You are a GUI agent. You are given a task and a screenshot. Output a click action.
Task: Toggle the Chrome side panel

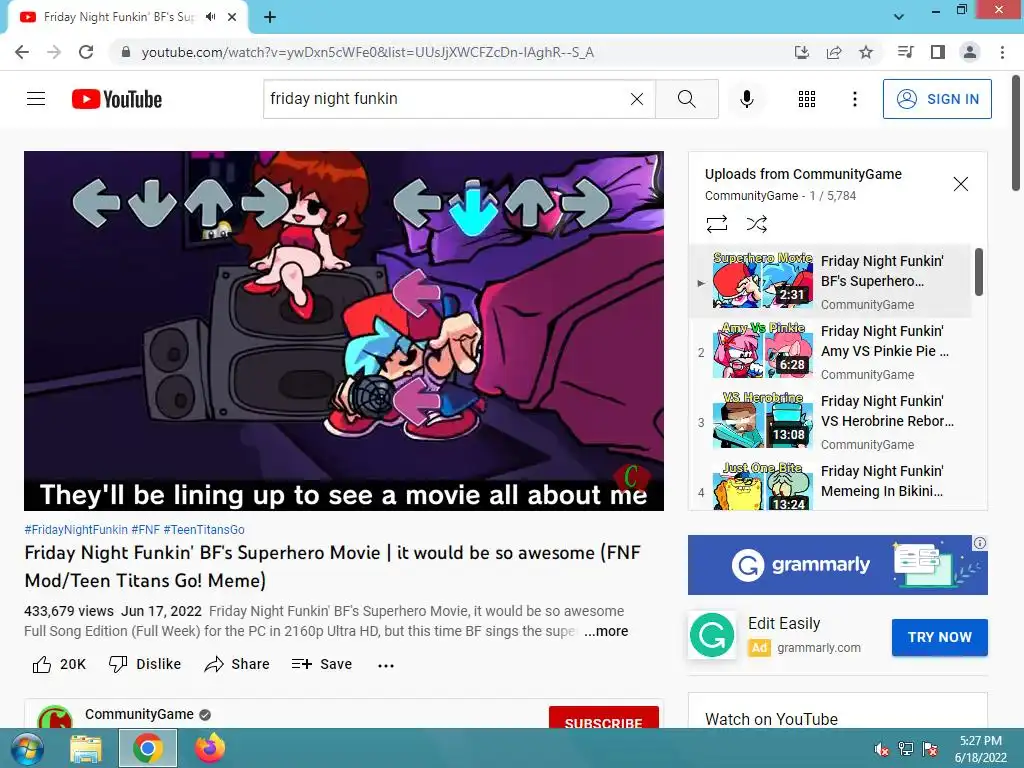click(937, 52)
